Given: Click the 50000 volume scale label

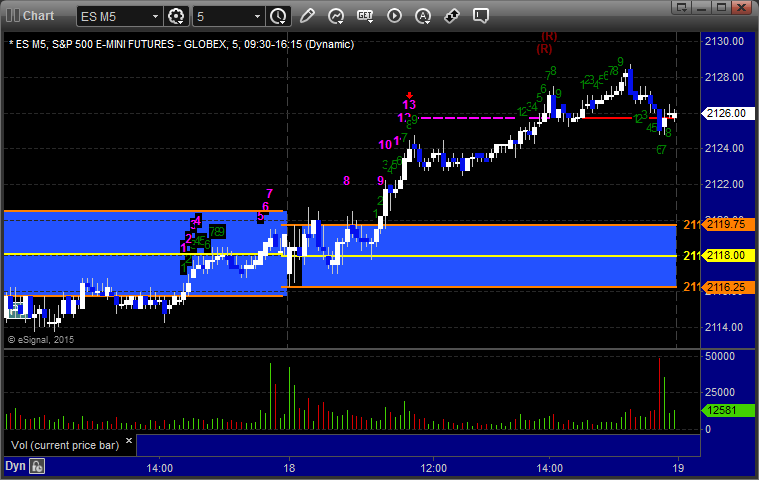Looking at the screenshot, I should coord(720,356).
